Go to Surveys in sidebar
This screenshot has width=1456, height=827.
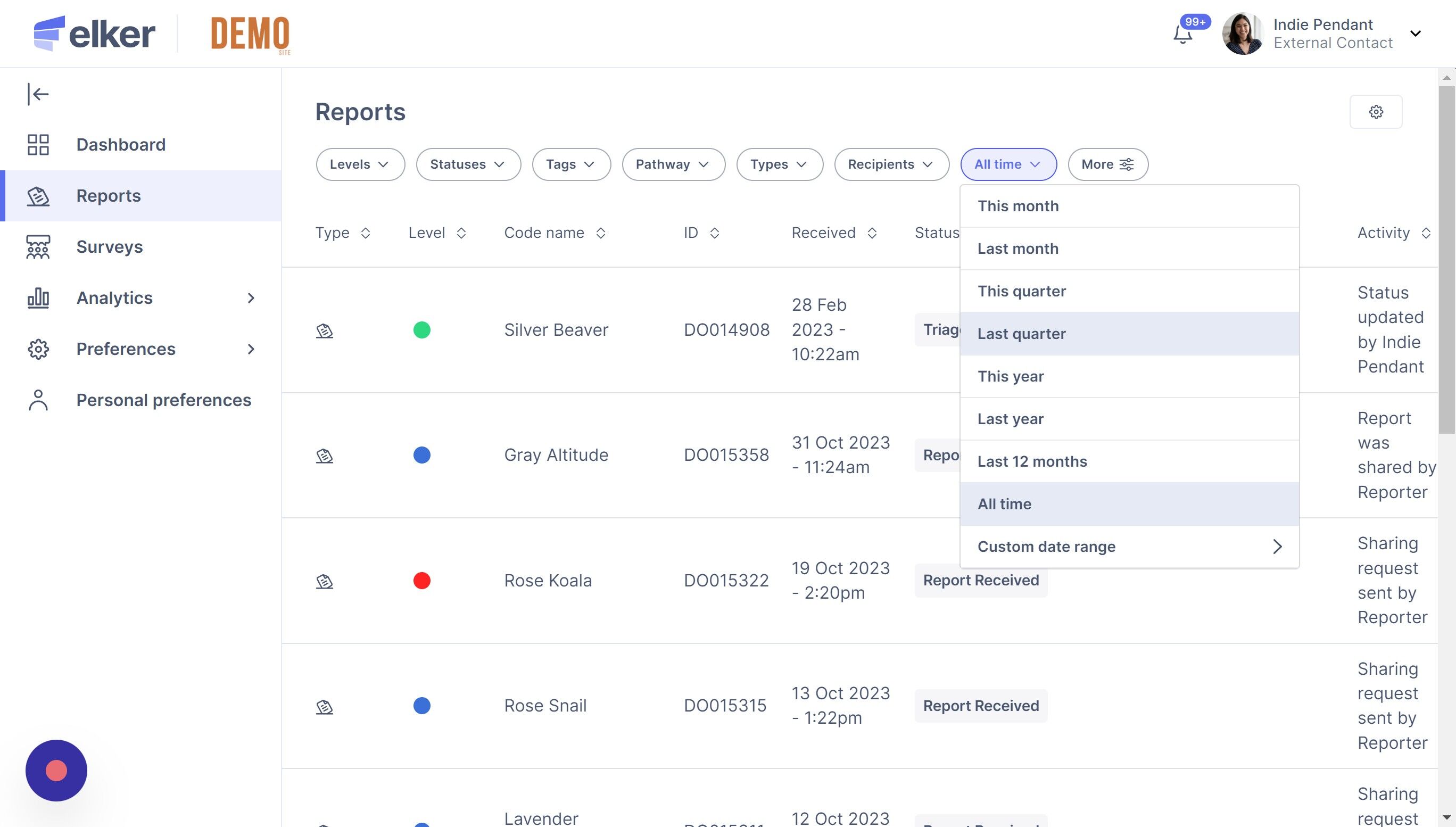[x=109, y=246]
